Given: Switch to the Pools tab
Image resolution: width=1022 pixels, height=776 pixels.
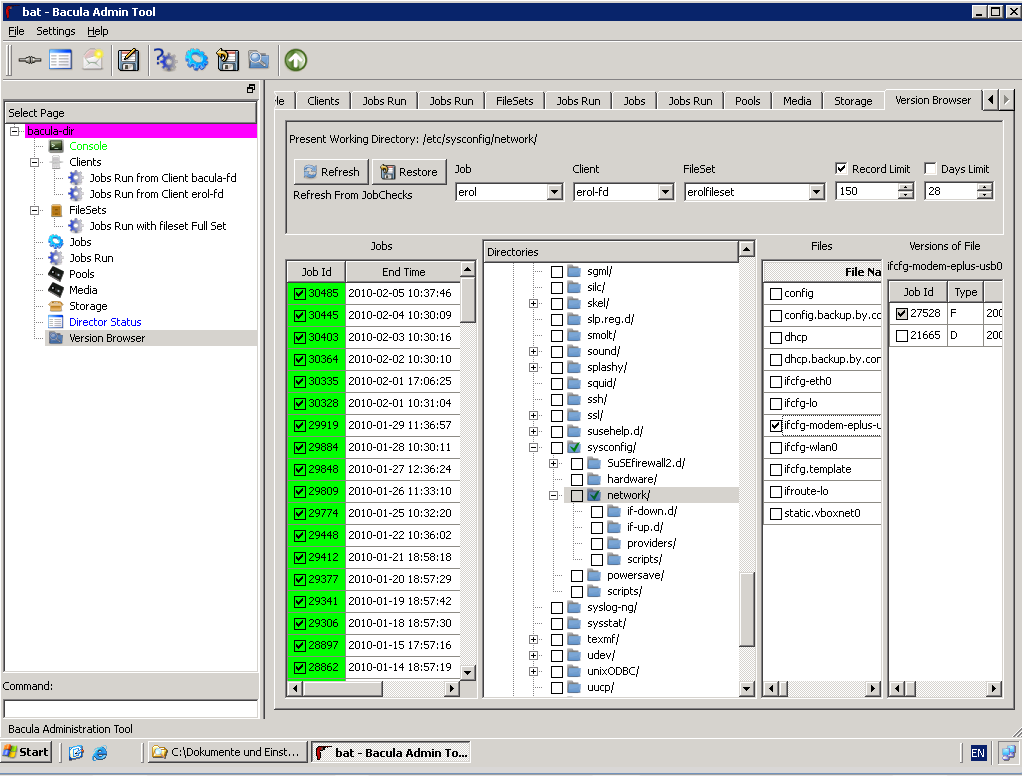Looking at the screenshot, I should pyautogui.click(x=747, y=101).
